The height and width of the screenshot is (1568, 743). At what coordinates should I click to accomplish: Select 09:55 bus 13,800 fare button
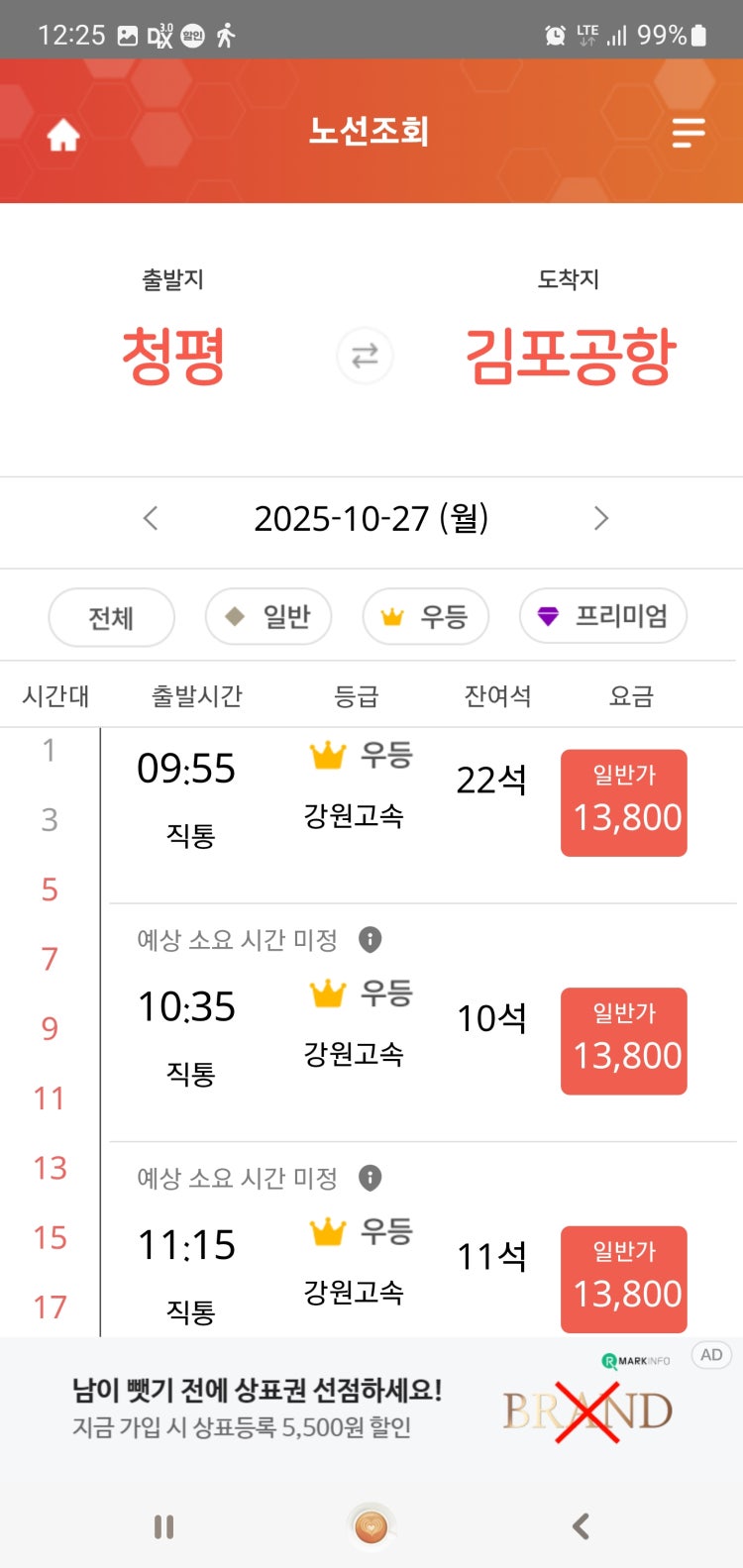pyautogui.click(x=624, y=803)
